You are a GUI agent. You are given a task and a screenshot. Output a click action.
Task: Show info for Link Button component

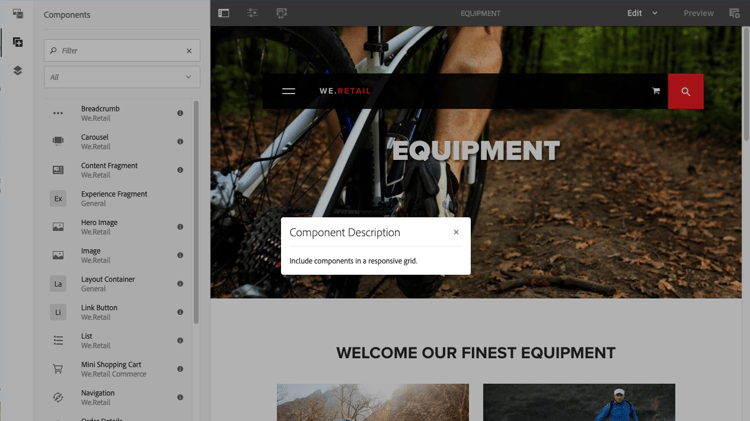pos(180,312)
